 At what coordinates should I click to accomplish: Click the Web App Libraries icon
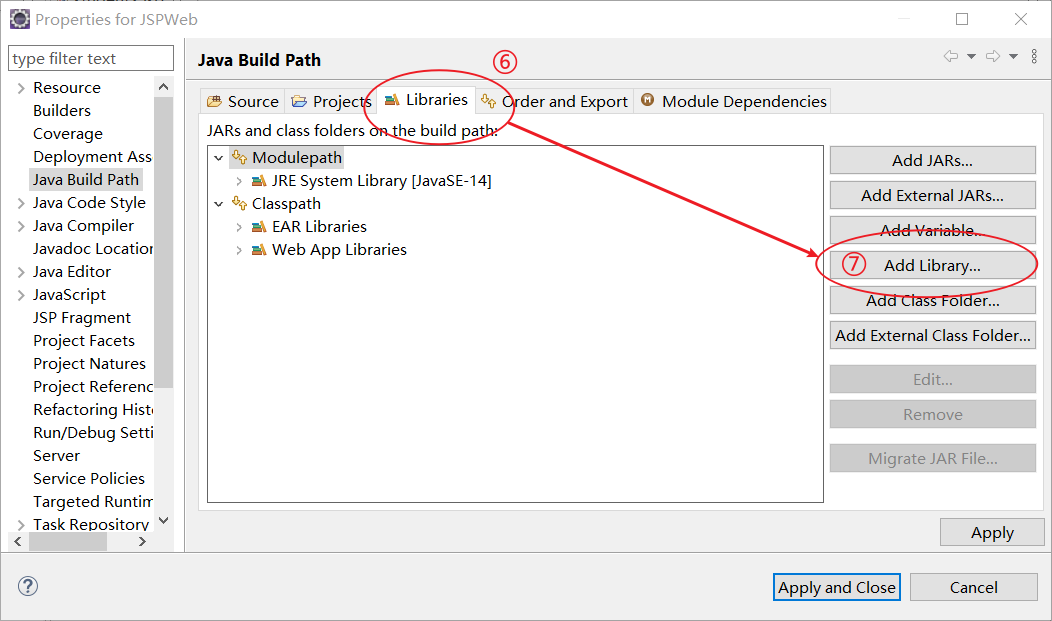pos(259,250)
